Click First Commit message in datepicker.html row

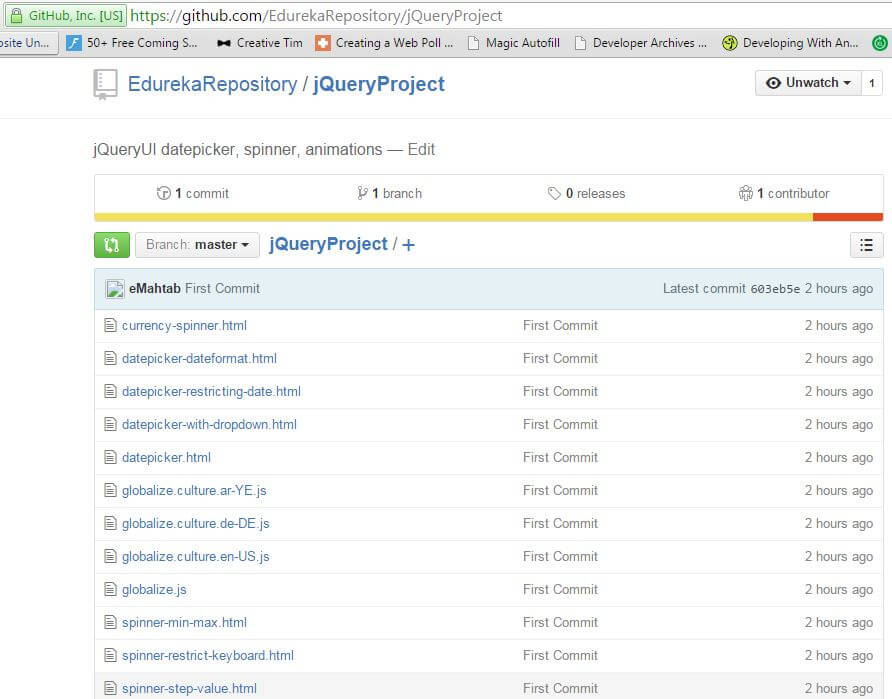[560, 457]
